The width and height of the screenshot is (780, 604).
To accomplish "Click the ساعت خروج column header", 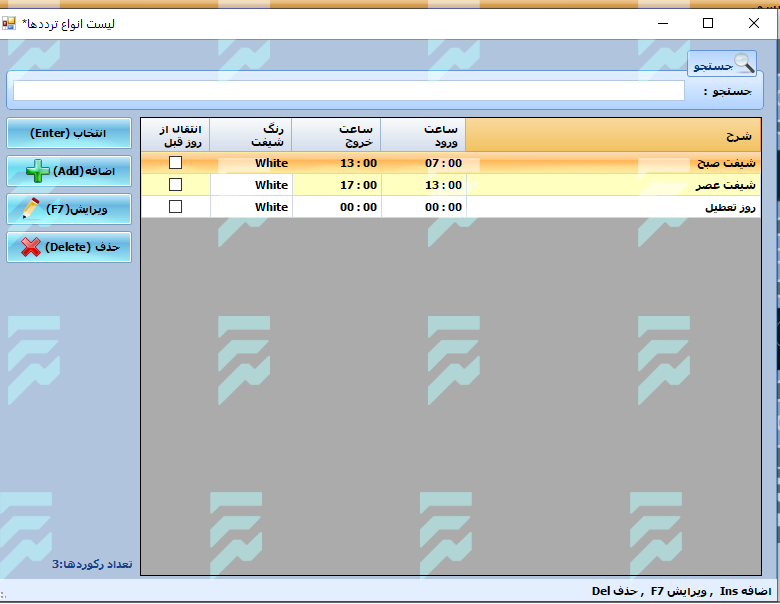I will [x=336, y=135].
